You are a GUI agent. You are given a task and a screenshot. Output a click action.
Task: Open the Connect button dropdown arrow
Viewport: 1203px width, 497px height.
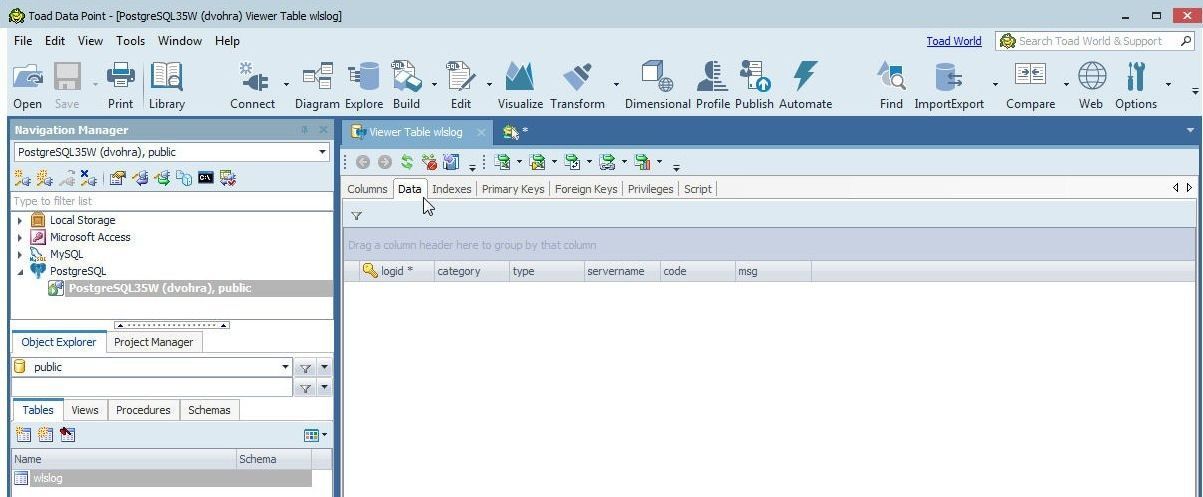(x=286, y=85)
